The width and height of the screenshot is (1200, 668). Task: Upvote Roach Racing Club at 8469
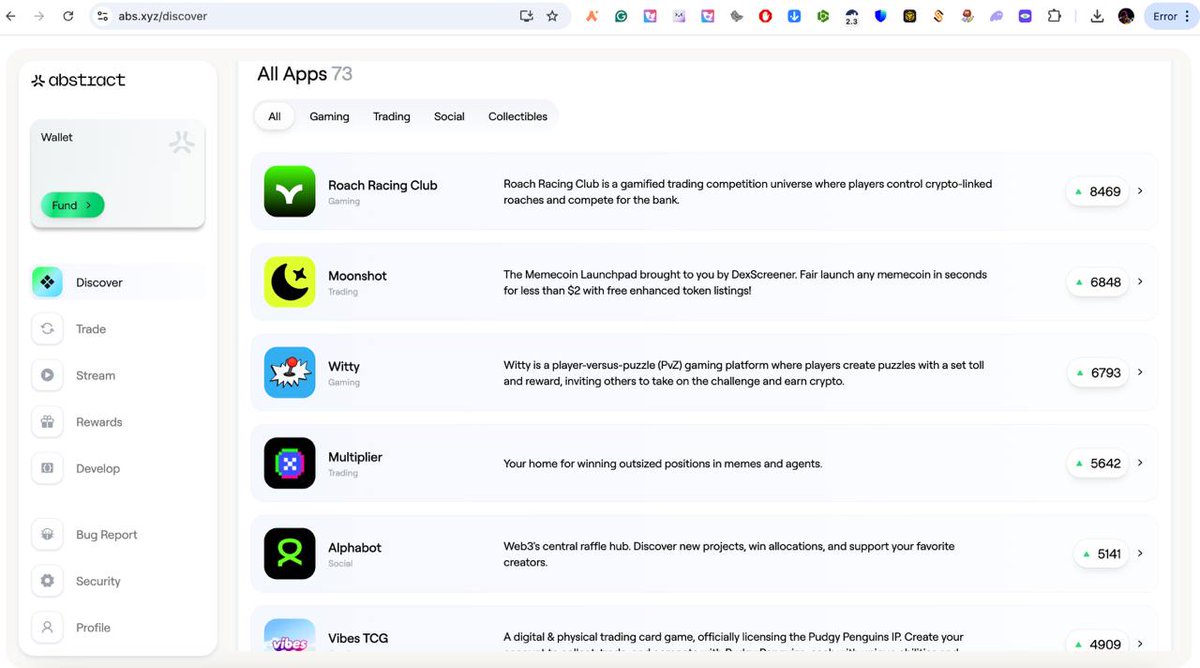[1097, 191]
